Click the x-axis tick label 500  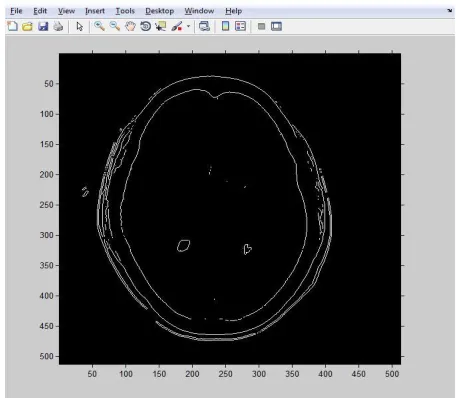point(392,374)
